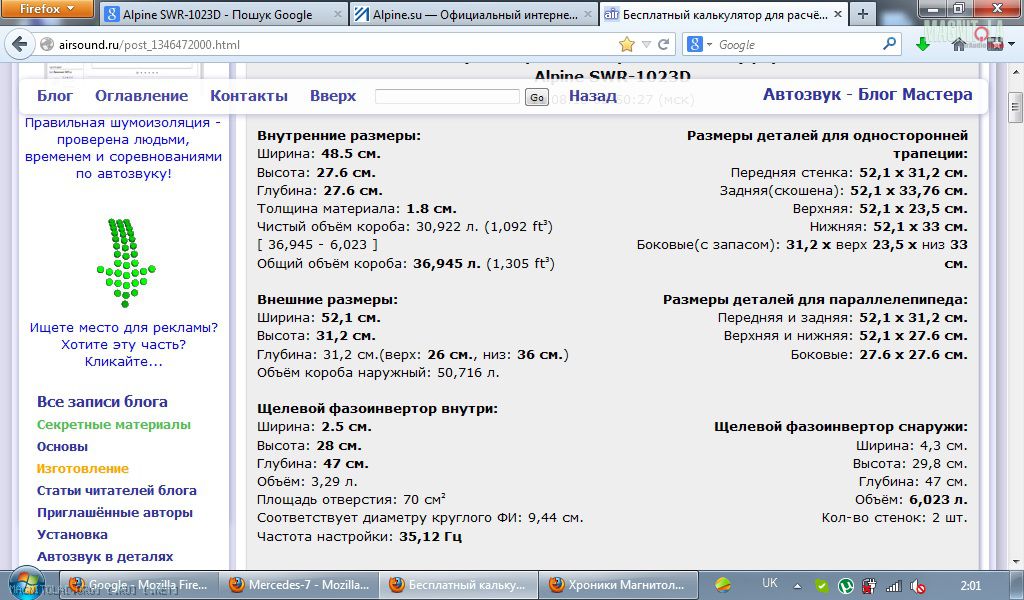The height and width of the screenshot is (600, 1024).
Task: Open downloads with the green arrow icon
Action: (923, 44)
